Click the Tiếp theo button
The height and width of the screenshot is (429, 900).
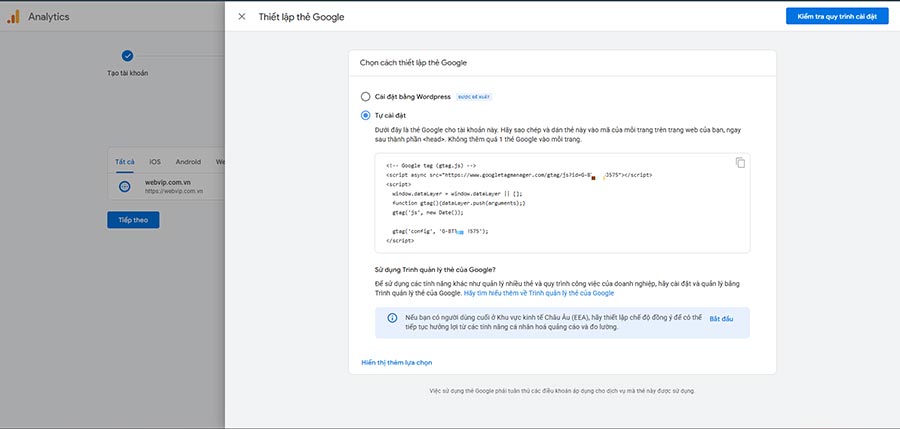coord(133,220)
